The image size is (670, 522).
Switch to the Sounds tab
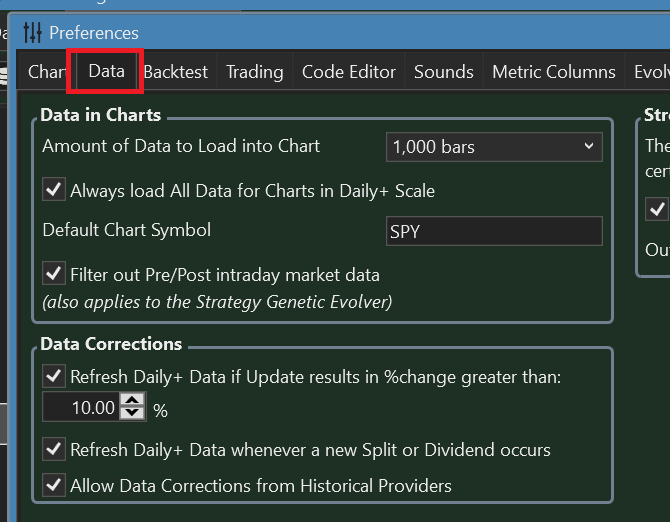pyautogui.click(x=444, y=72)
